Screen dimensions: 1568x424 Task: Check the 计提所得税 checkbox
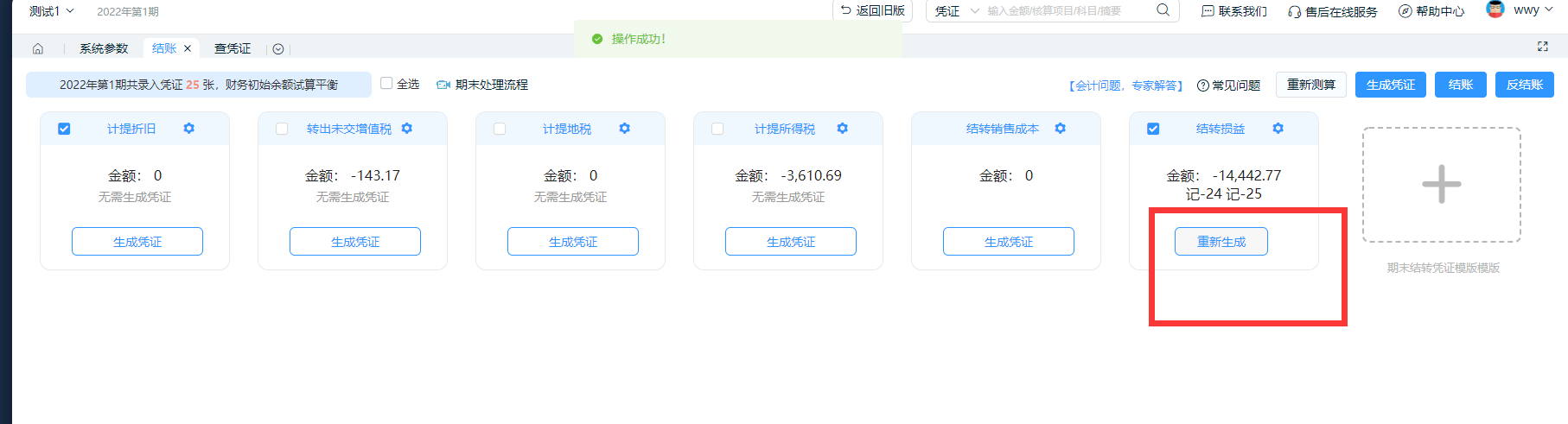point(717,129)
